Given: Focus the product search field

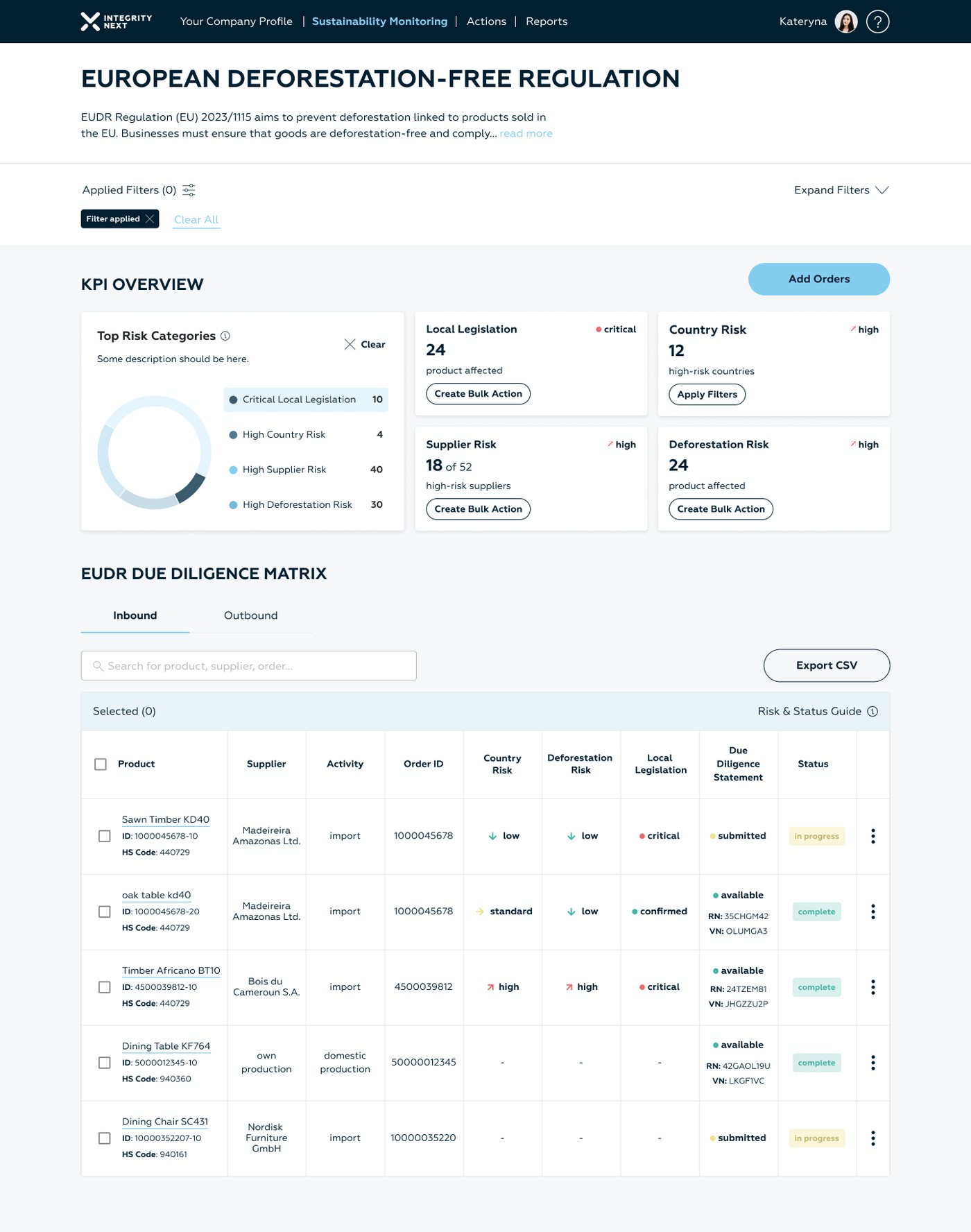Looking at the screenshot, I should point(248,665).
